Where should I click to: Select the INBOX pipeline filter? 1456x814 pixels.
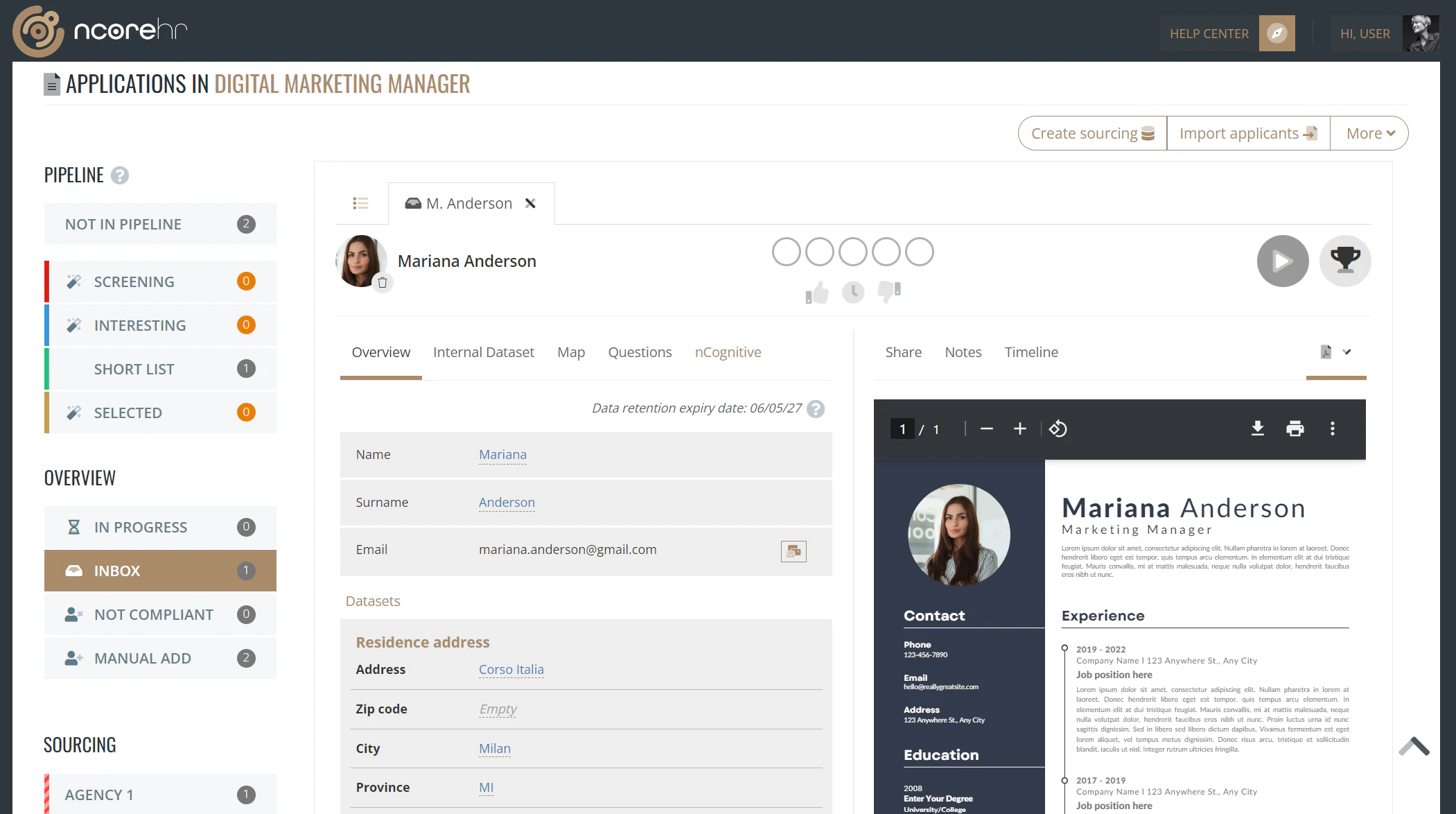(159, 570)
